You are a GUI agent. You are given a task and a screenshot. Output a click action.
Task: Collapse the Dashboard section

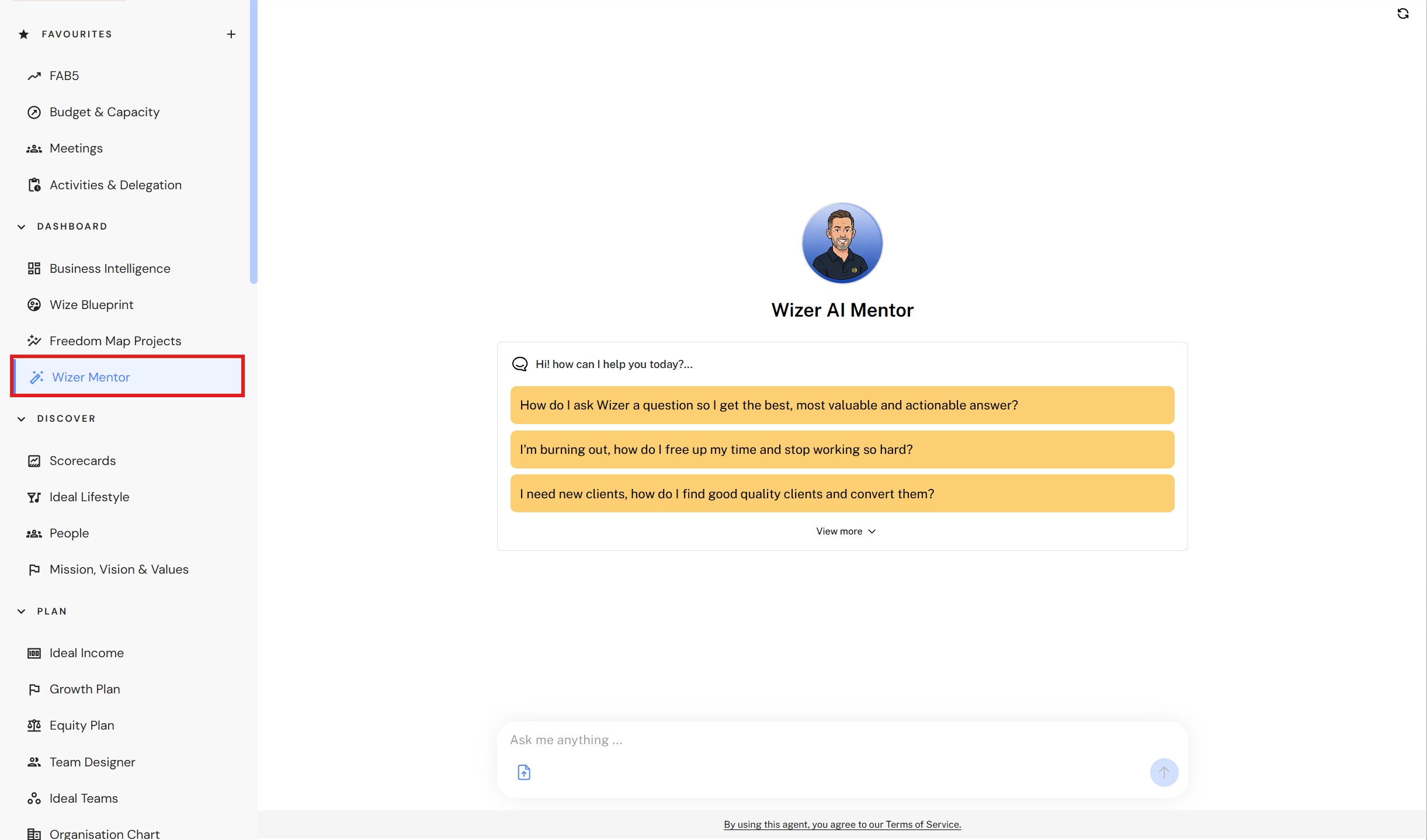pos(22,227)
